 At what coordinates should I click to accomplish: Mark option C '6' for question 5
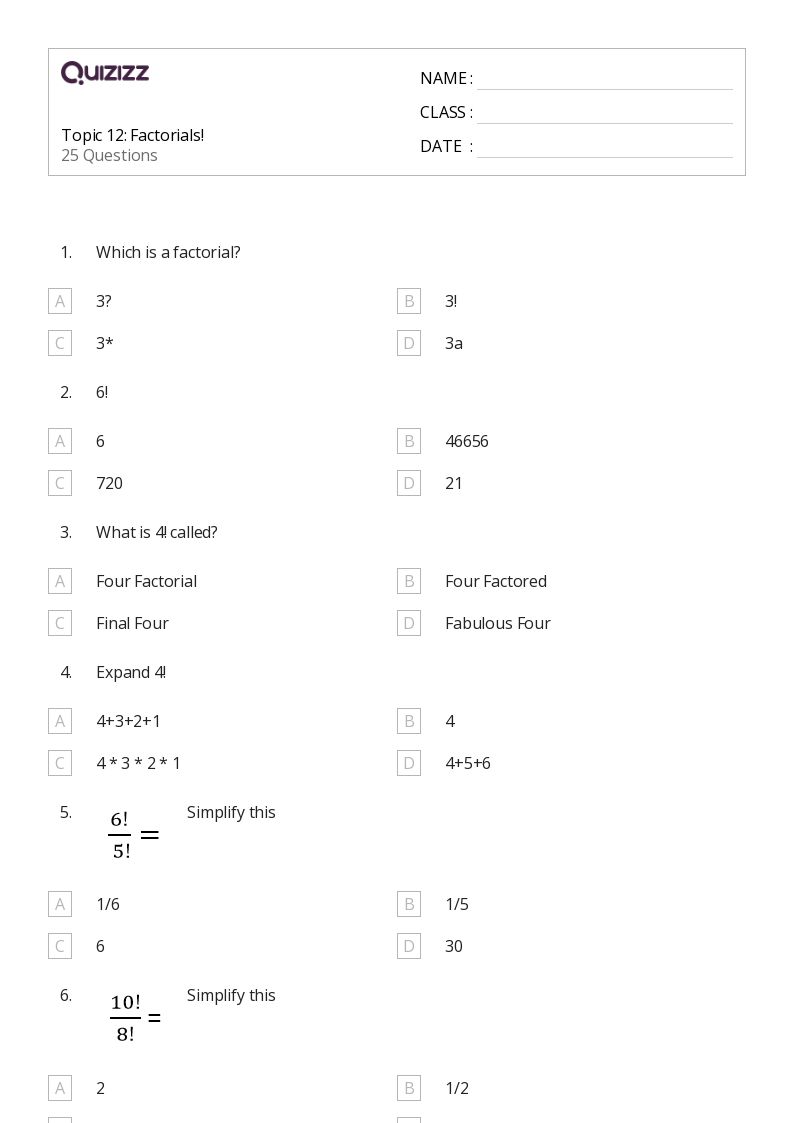[x=60, y=946]
